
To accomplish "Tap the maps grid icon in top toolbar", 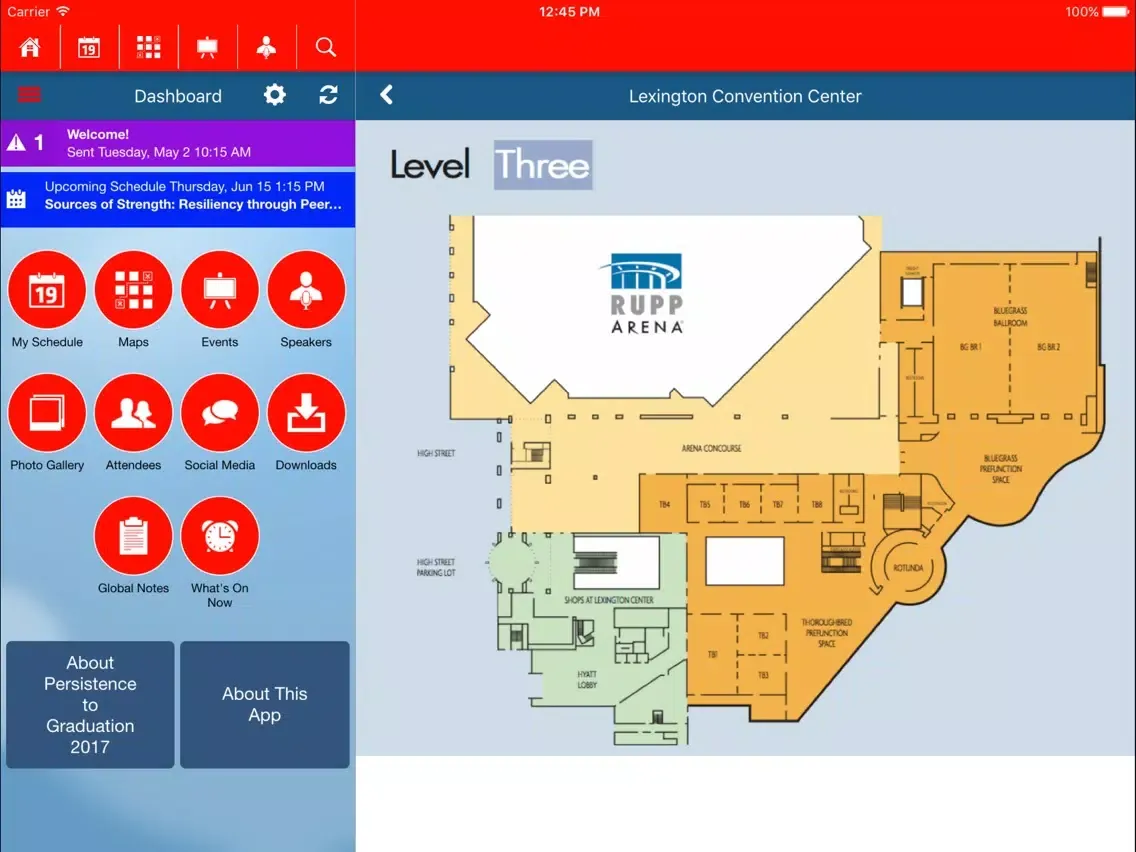I will [149, 48].
